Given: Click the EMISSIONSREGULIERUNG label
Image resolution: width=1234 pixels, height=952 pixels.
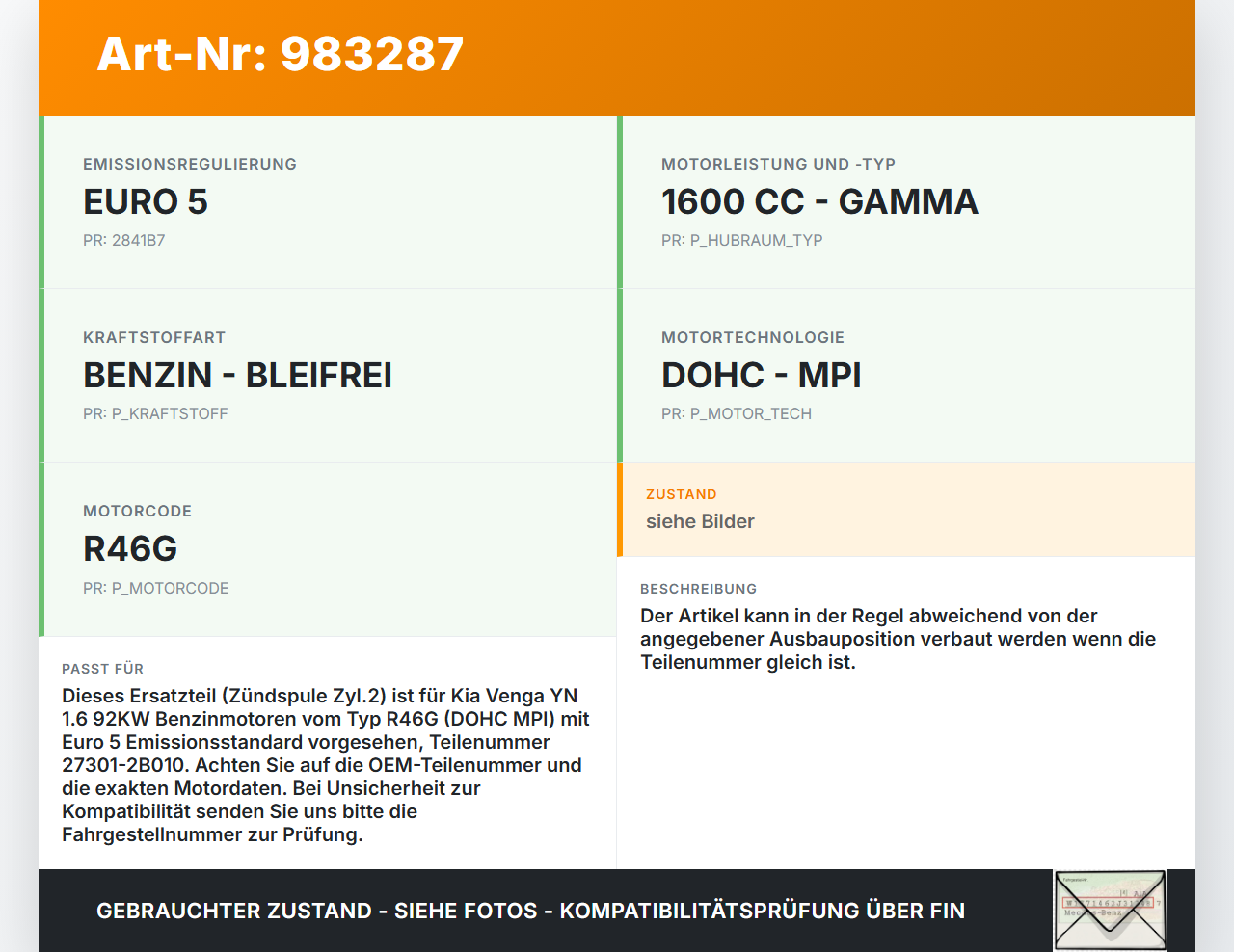Looking at the screenshot, I should click(x=190, y=164).
